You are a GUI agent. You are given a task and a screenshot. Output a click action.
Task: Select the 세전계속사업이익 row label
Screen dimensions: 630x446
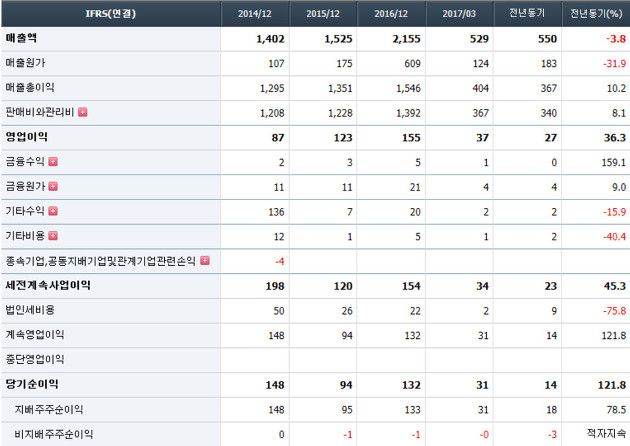pos(48,285)
